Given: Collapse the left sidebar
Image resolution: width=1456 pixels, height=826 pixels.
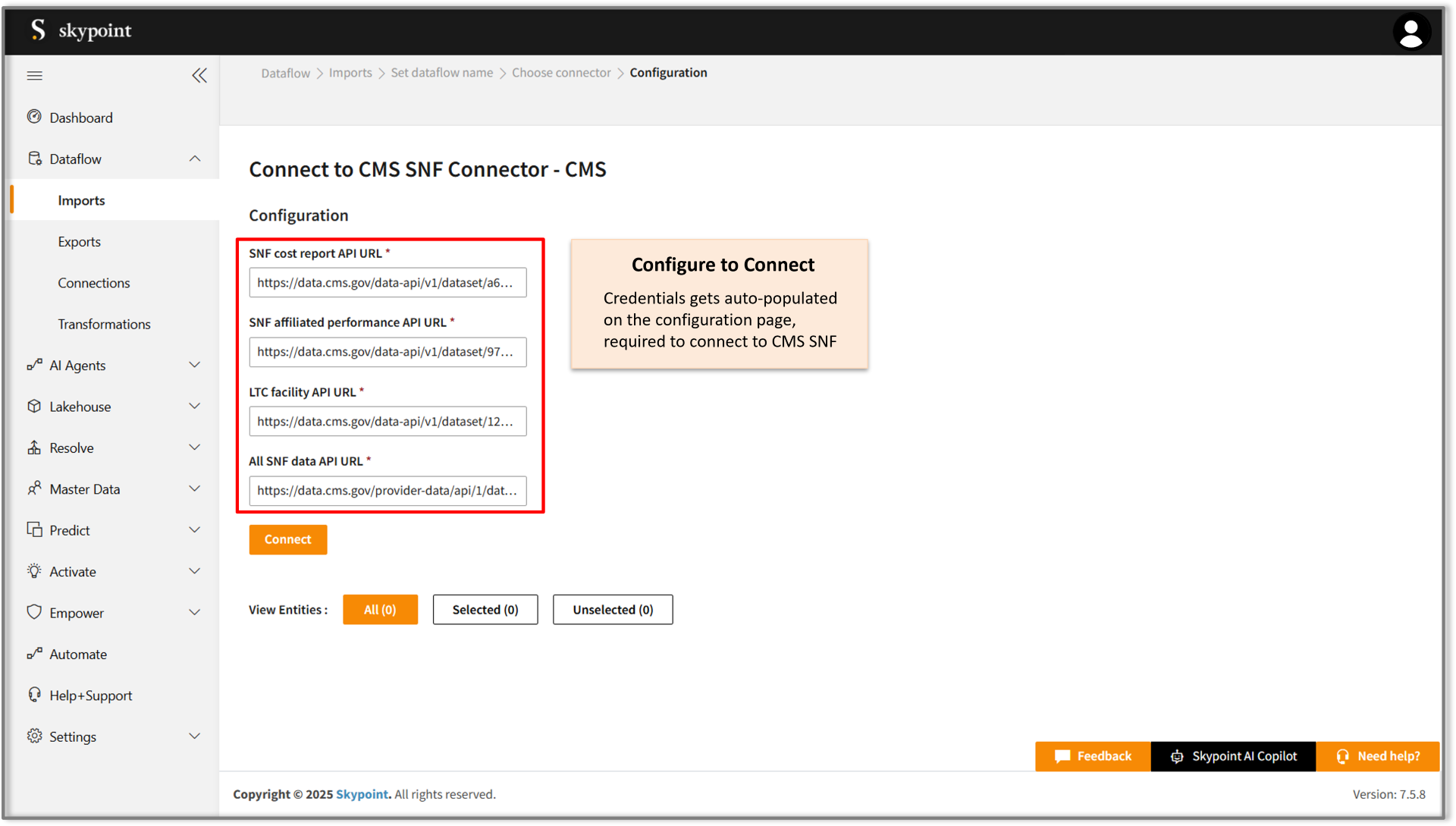Looking at the screenshot, I should (x=199, y=75).
